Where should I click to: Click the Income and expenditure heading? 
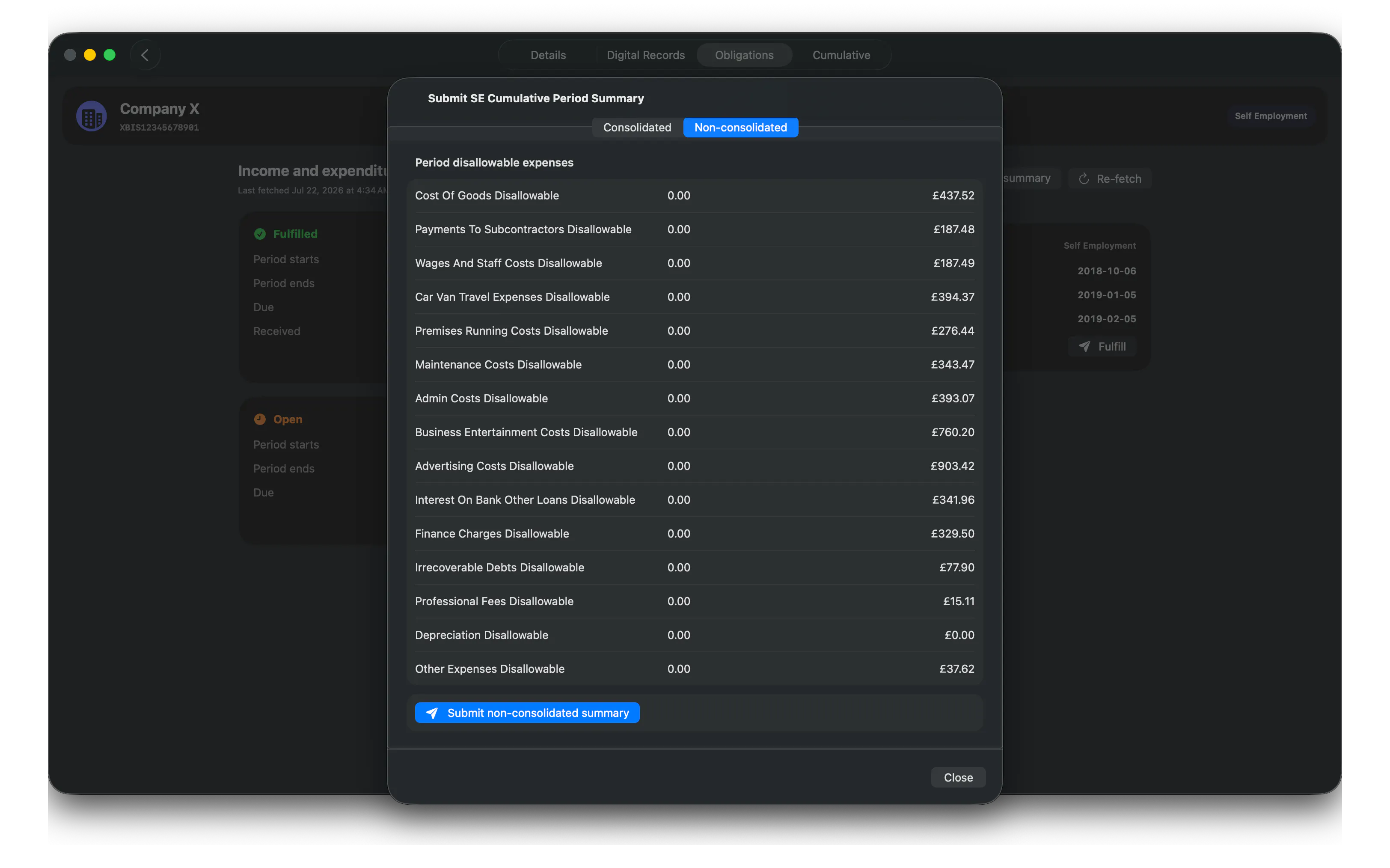pos(312,171)
